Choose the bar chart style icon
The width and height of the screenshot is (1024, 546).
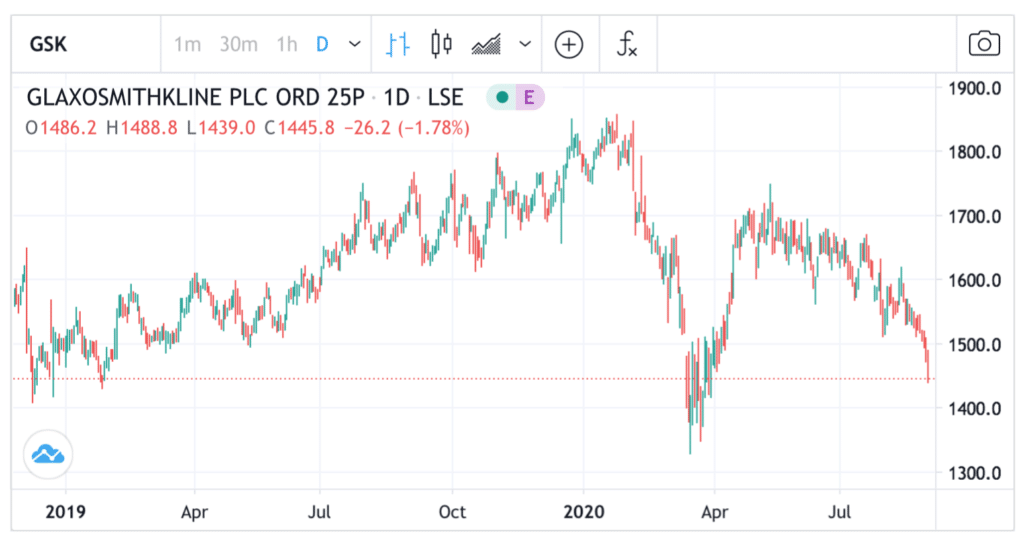point(398,44)
